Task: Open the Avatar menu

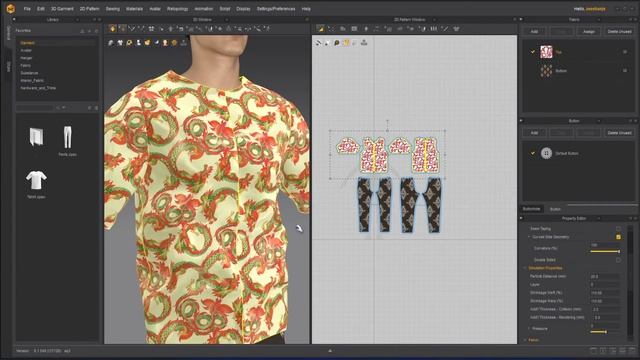Action: tap(155, 9)
